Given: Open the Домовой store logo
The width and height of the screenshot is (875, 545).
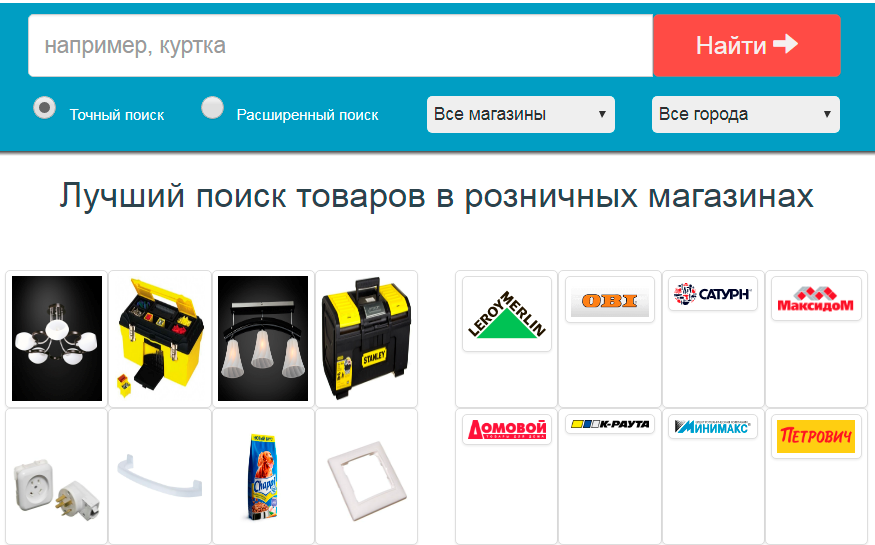Looking at the screenshot, I should click(507, 430).
